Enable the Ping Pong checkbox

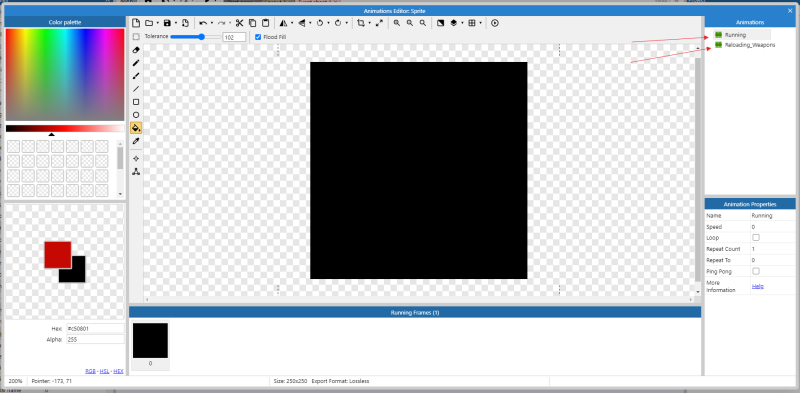coord(756,271)
